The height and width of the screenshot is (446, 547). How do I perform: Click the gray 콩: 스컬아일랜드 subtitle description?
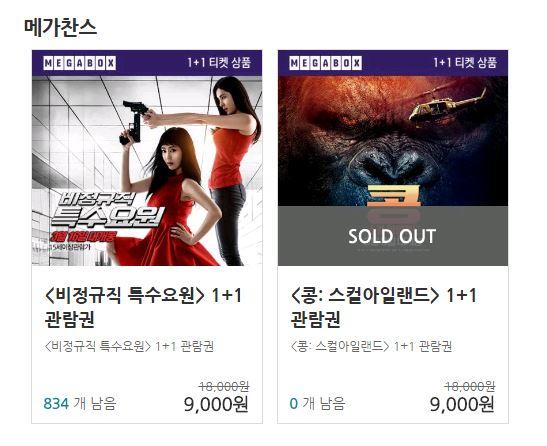(x=371, y=347)
